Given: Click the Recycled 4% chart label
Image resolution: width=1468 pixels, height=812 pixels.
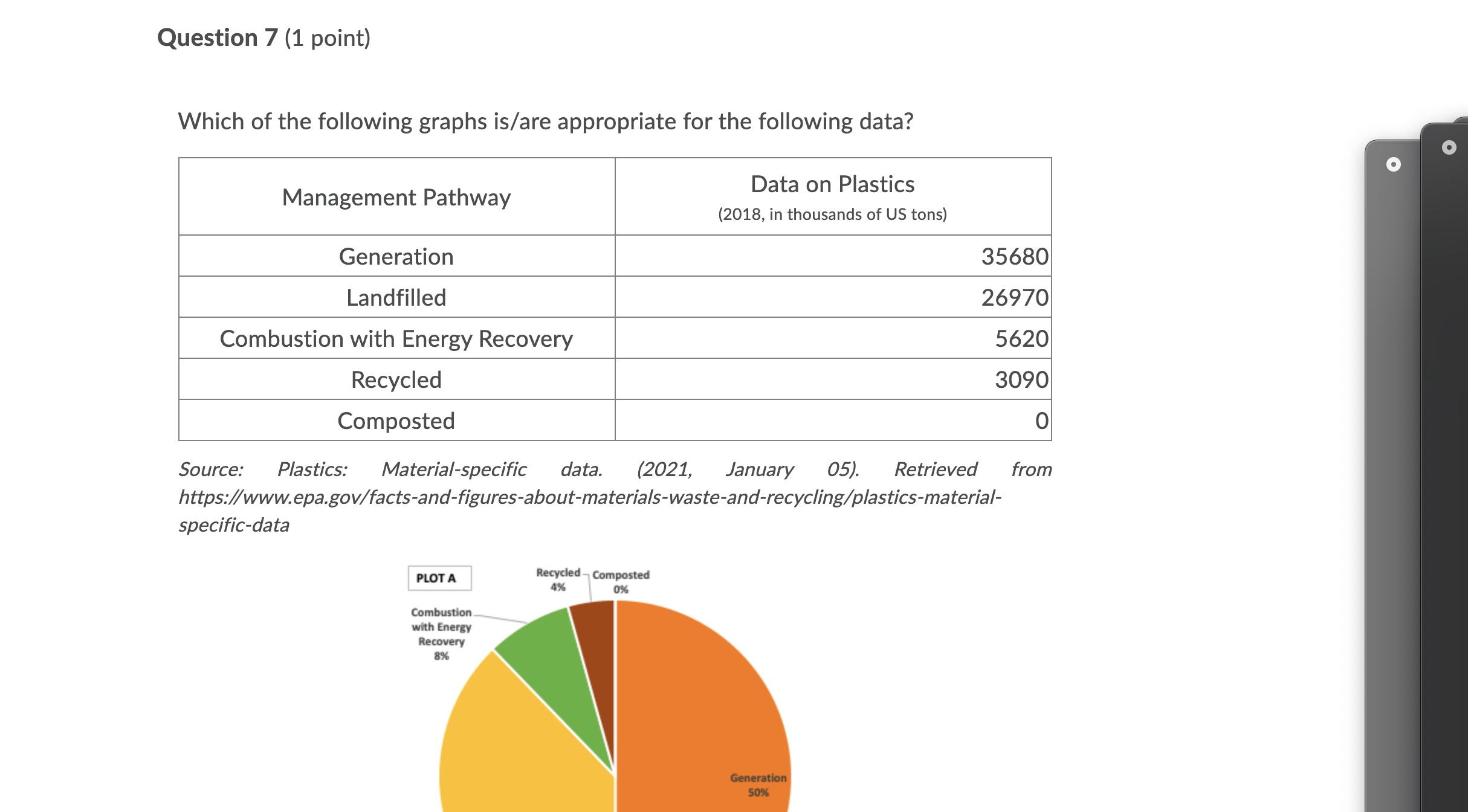Looking at the screenshot, I should 557,579.
